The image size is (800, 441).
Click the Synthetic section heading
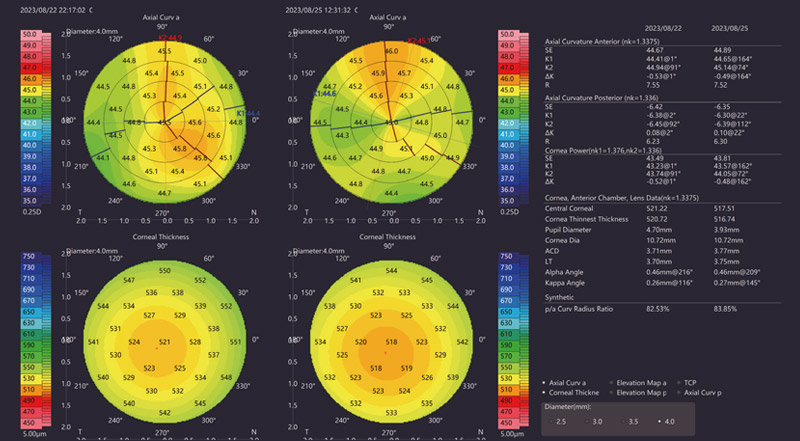point(559,297)
